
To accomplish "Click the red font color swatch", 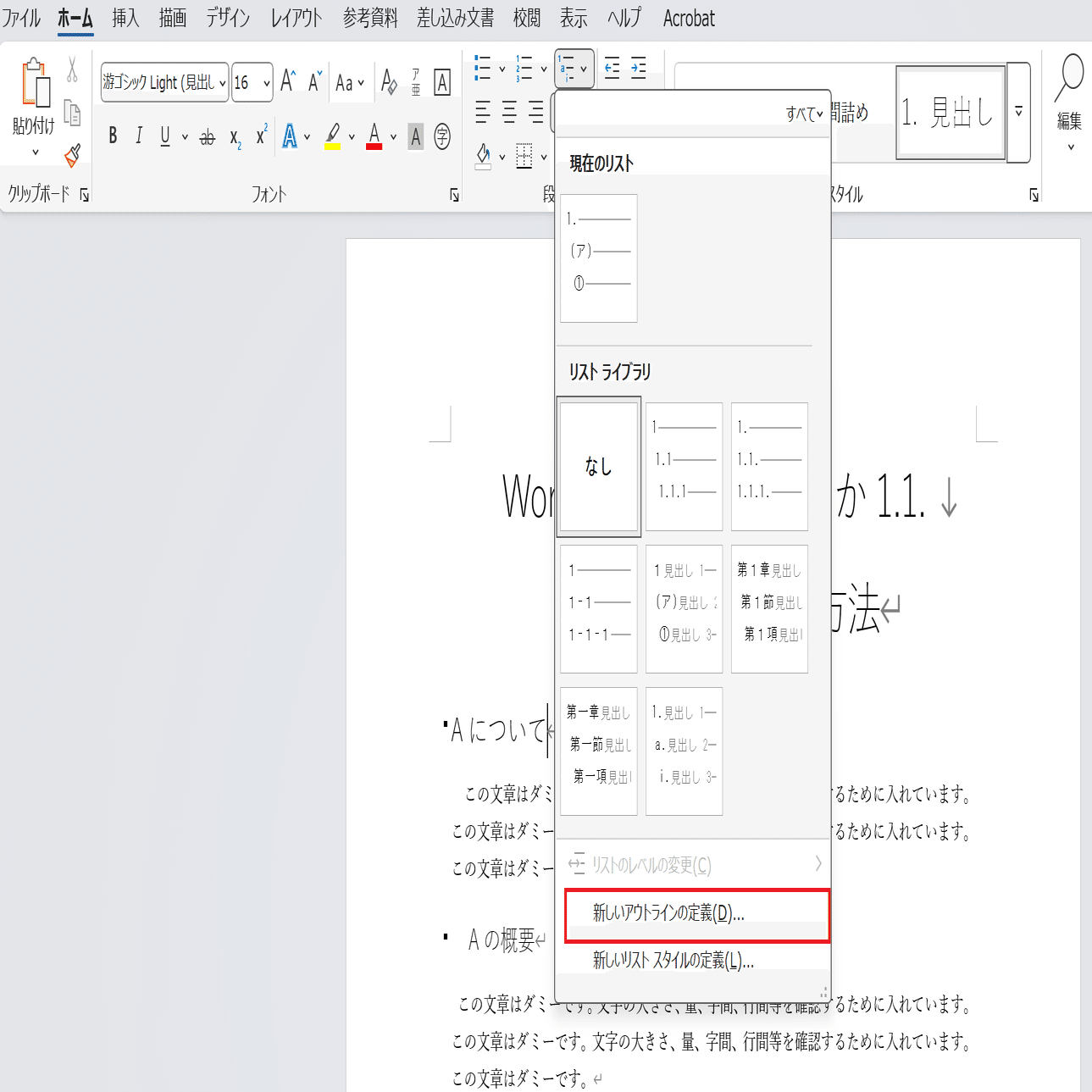I will (374, 147).
